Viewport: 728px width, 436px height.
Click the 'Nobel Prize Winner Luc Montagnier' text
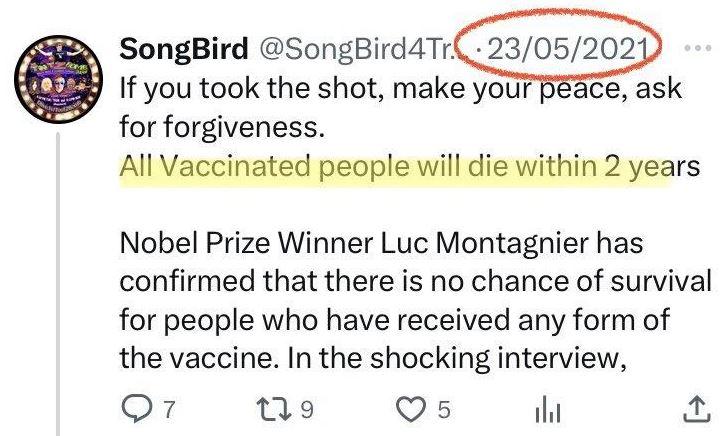(x=354, y=243)
